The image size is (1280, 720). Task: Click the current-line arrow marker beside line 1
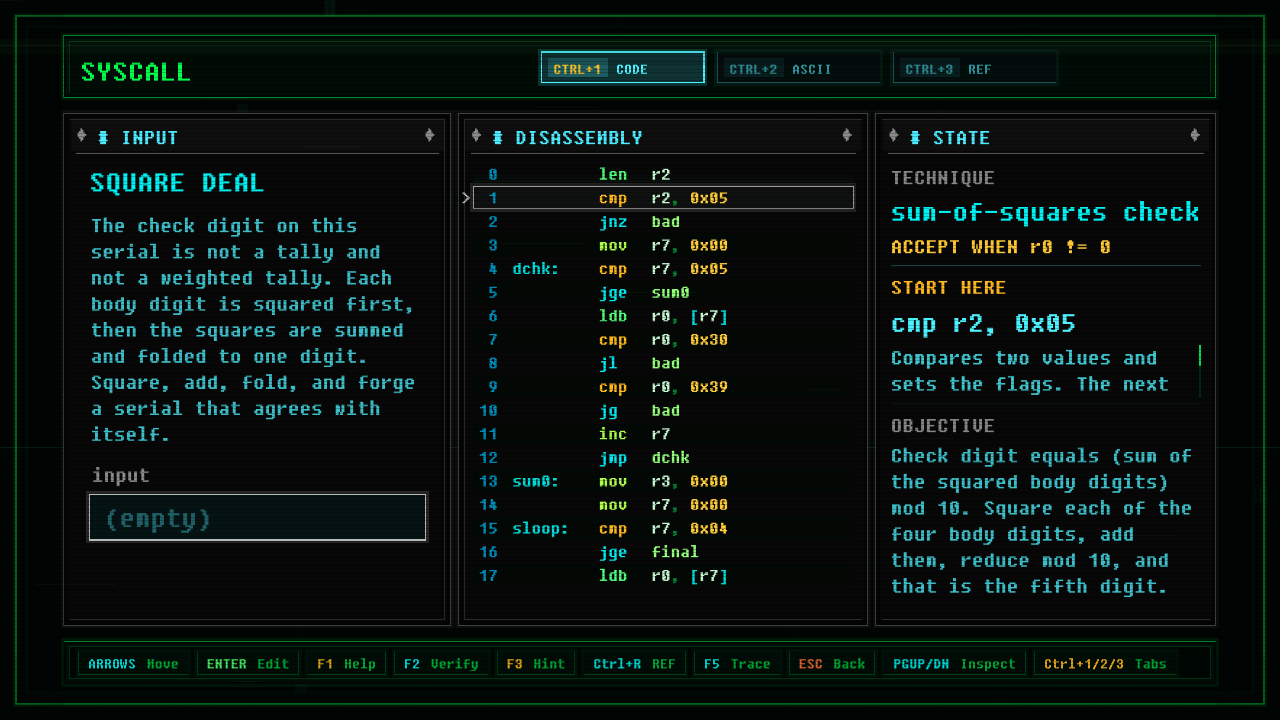(466, 198)
